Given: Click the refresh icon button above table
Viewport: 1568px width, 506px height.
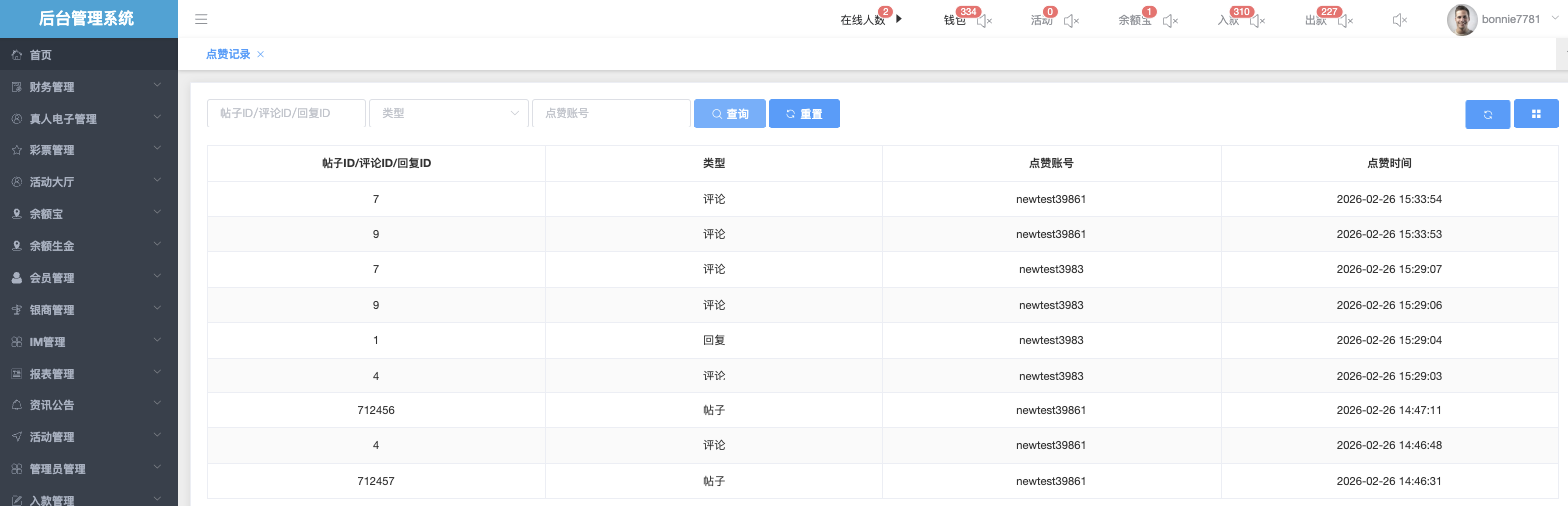Looking at the screenshot, I should pyautogui.click(x=1487, y=115).
